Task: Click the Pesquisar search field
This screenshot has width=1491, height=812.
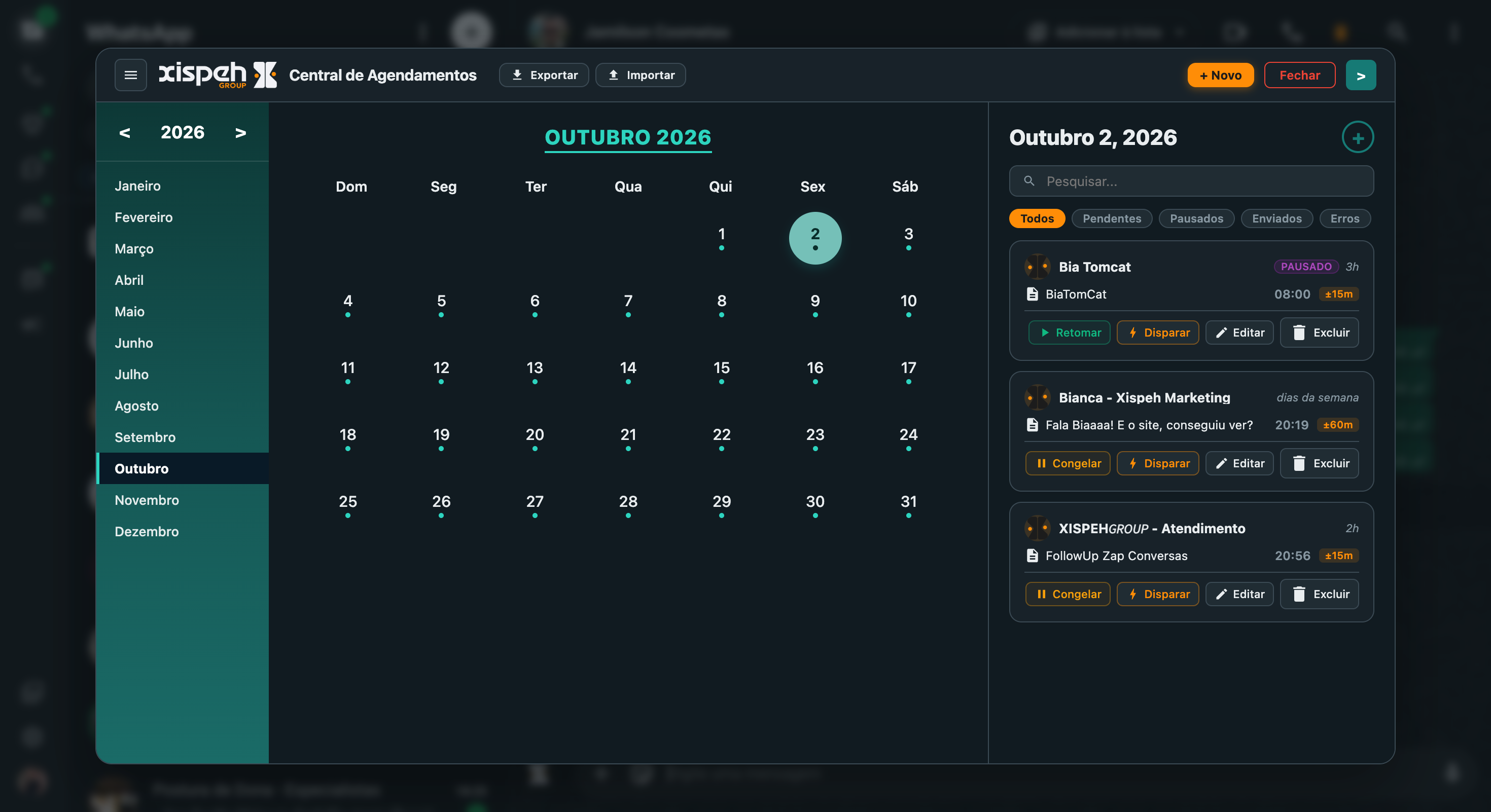Action: [x=1191, y=181]
